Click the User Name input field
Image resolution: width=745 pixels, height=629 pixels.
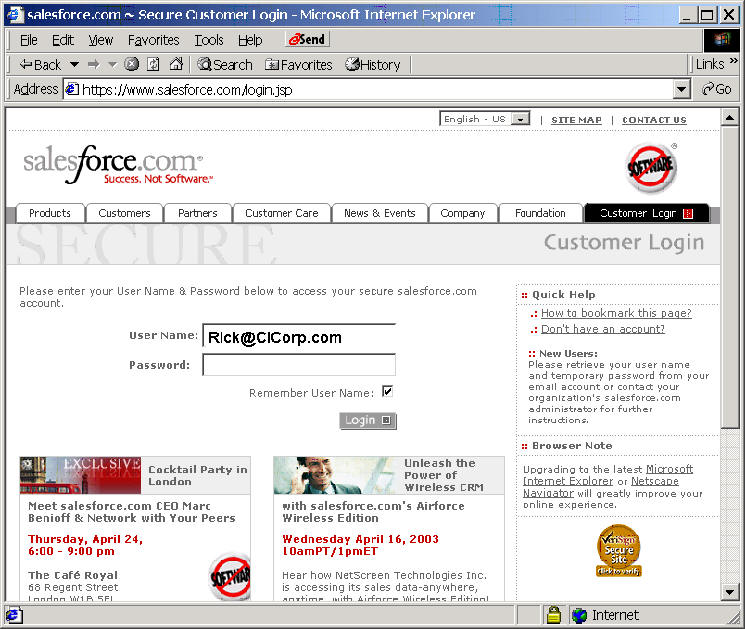pos(299,337)
